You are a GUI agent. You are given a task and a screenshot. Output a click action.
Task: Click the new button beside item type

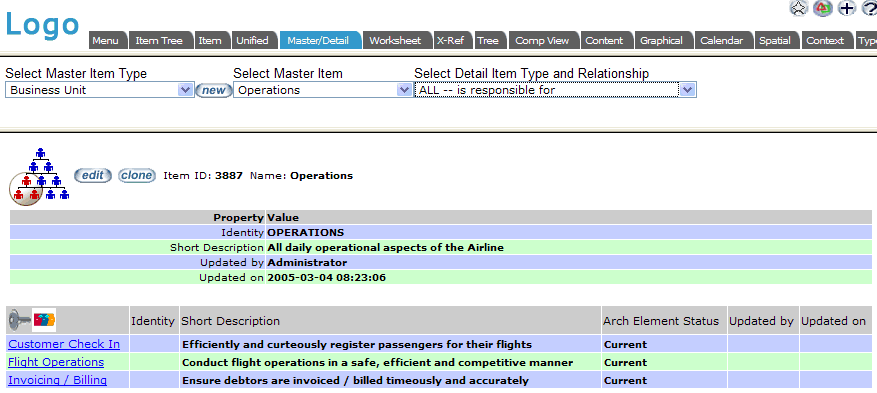point(213,90)
